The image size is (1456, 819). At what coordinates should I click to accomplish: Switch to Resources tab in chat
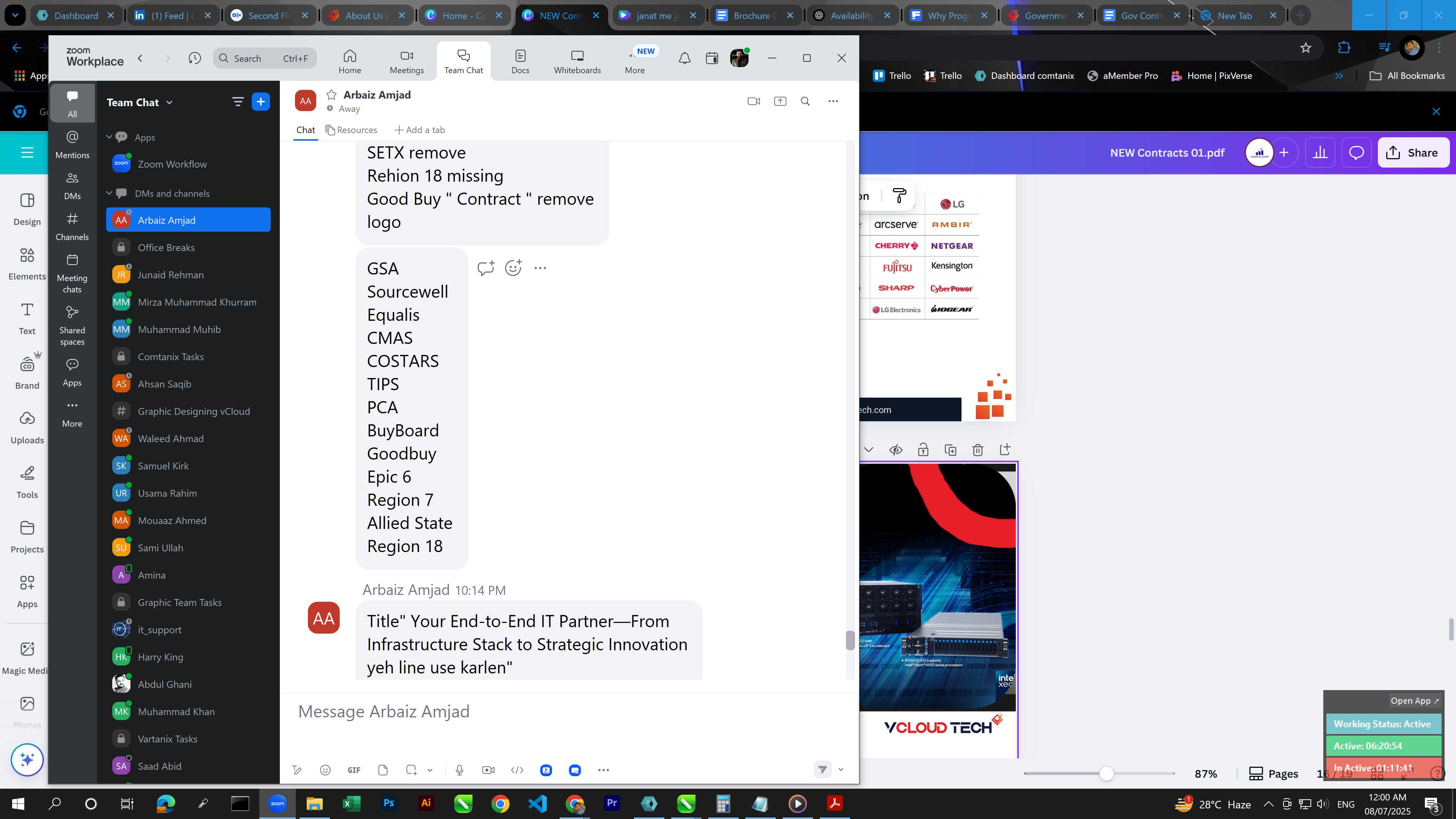click(x=351, y=130)
